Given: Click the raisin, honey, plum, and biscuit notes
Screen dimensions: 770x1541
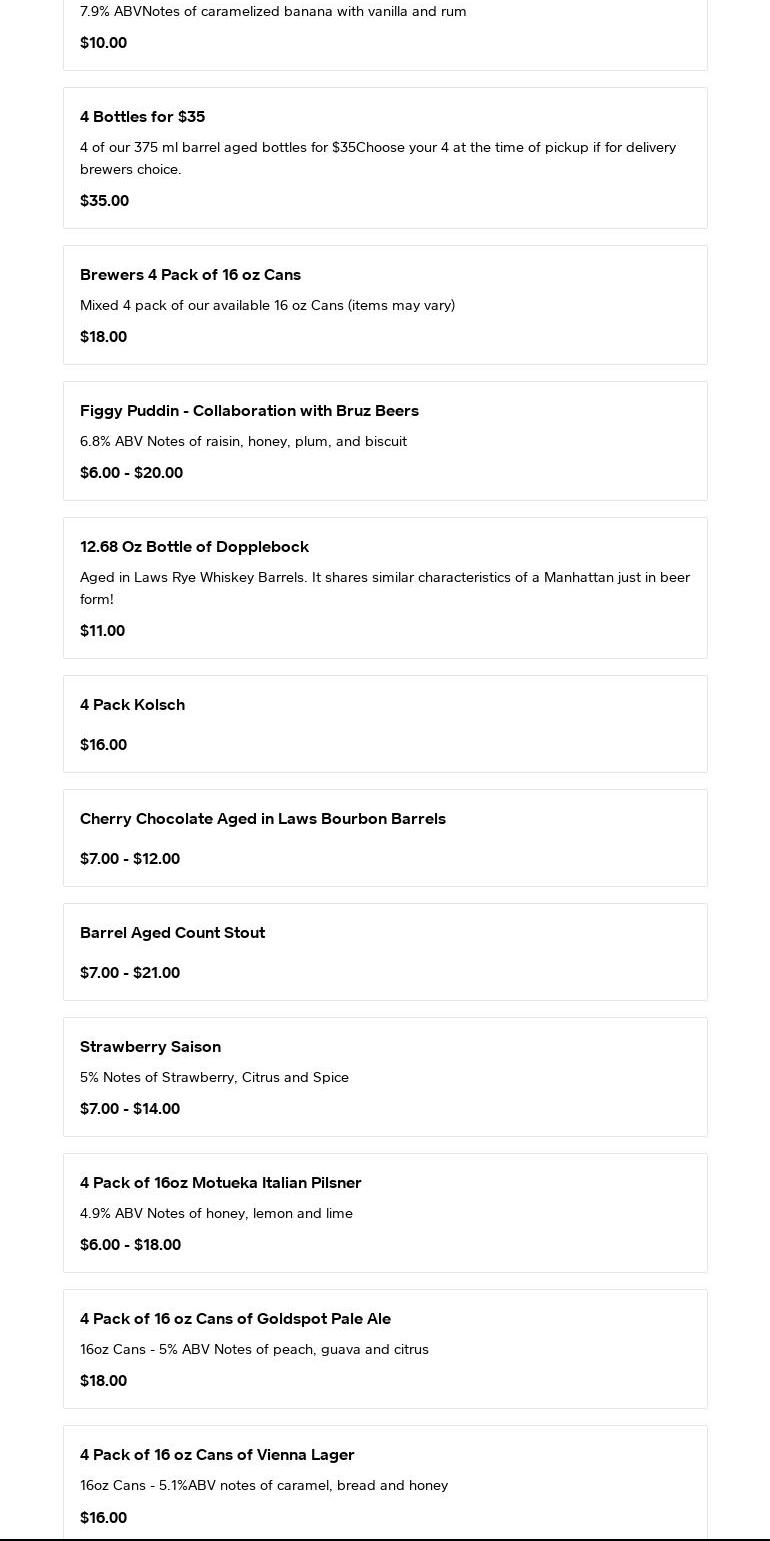Looking at the screenshot, I should point(243,441).
